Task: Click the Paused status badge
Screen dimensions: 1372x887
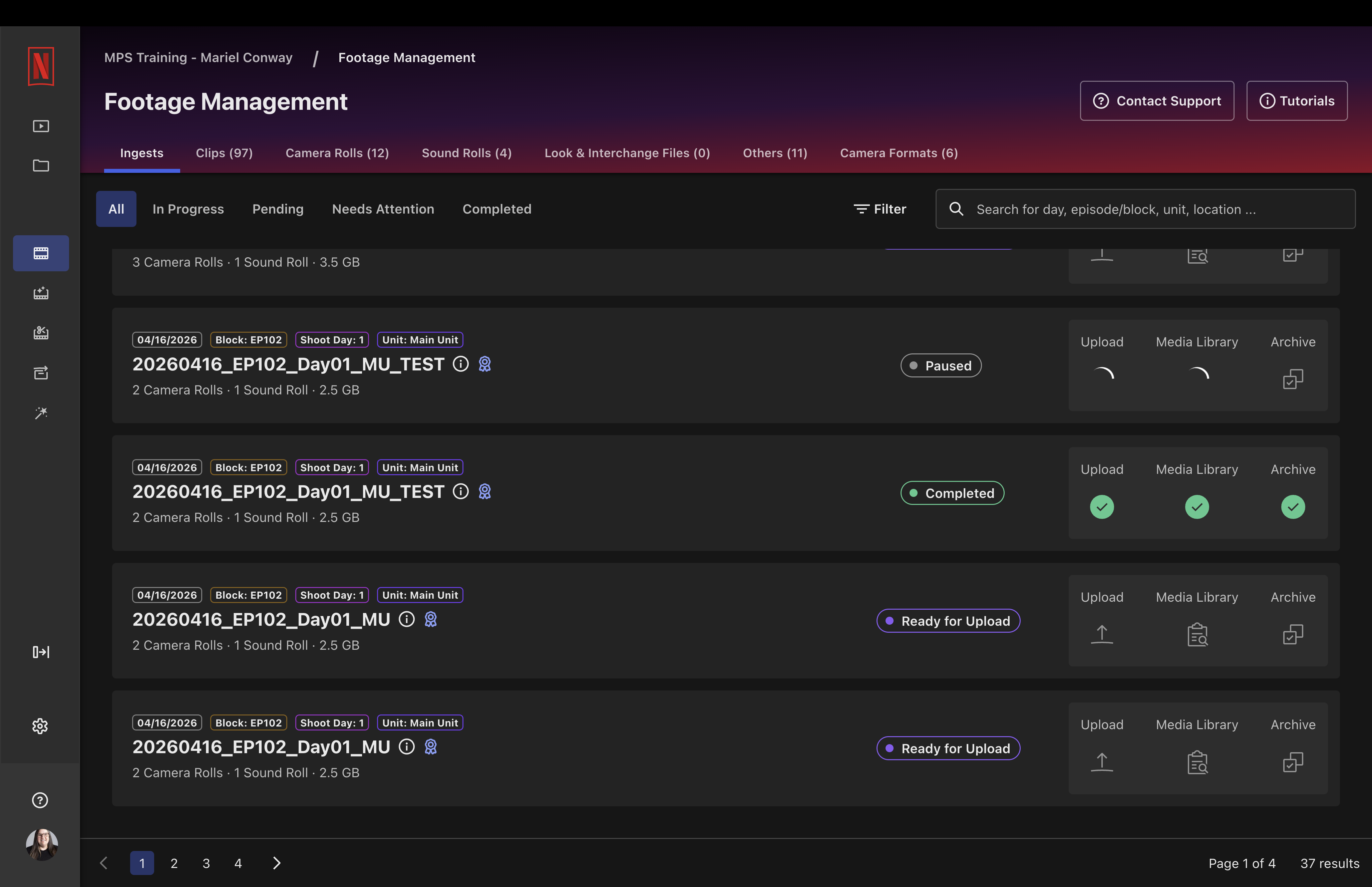Action: click(x=941, y=366)
